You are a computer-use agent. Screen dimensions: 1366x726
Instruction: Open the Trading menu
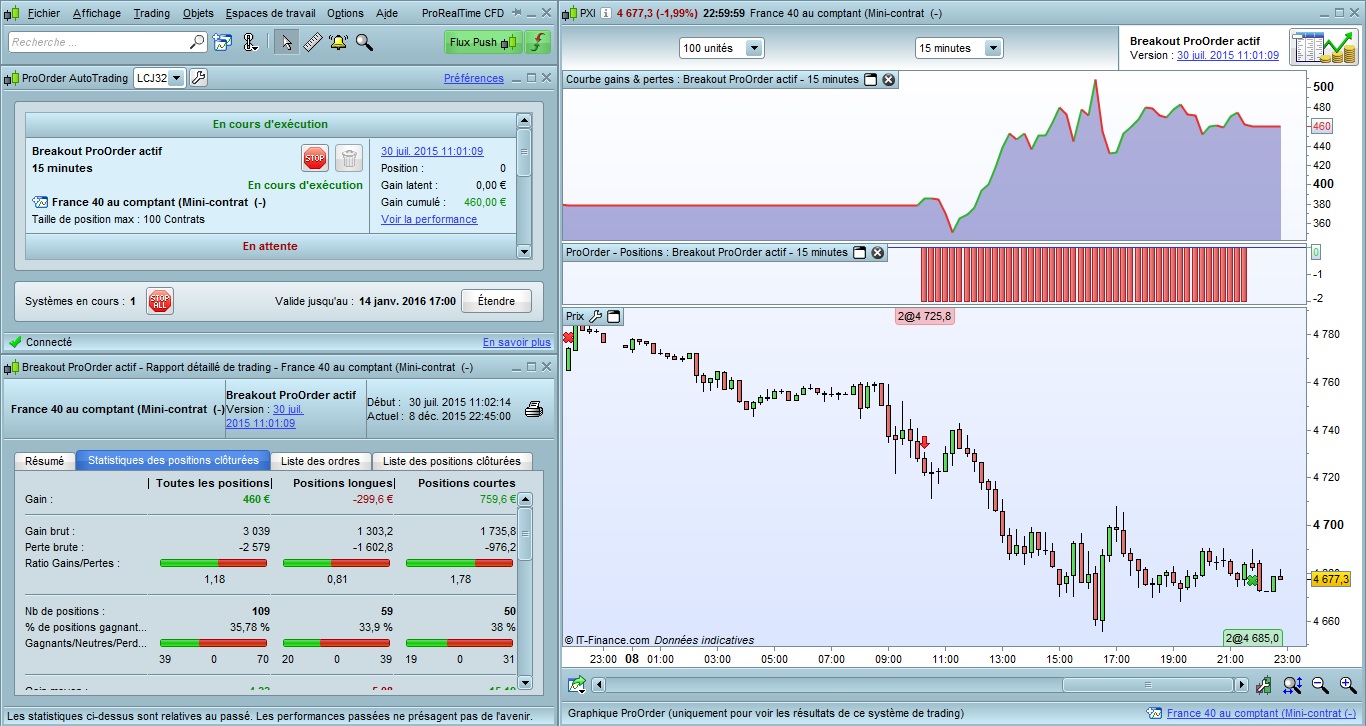click(x=152, y=14)
